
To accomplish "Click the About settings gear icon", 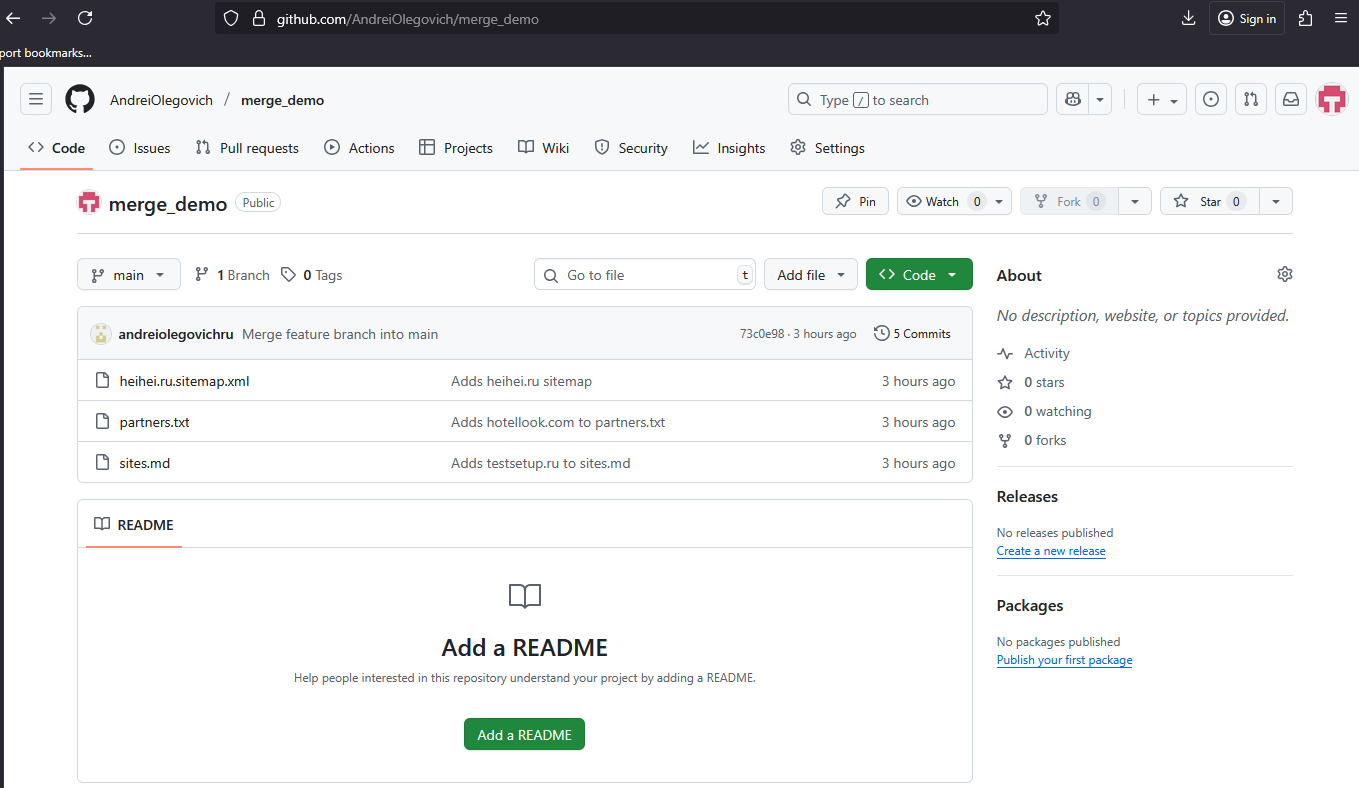I will tap(1285, 274).
